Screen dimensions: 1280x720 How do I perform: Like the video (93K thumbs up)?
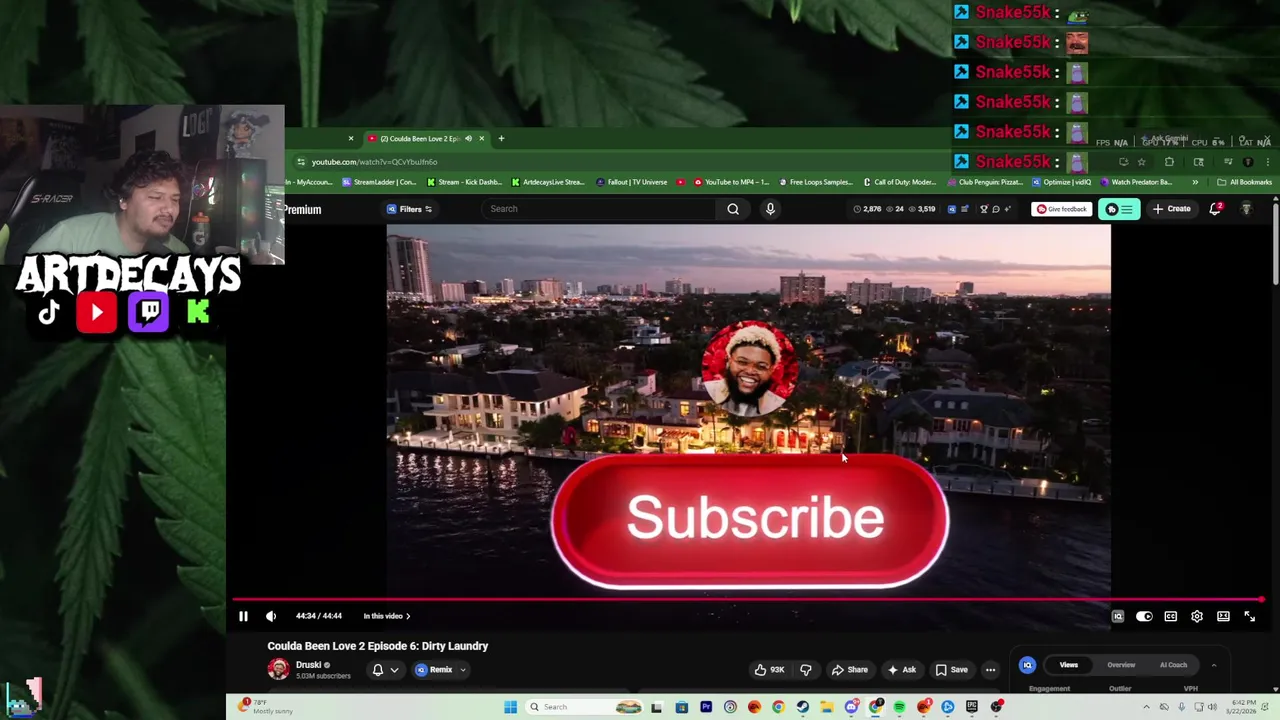click(x=769, y=670)
